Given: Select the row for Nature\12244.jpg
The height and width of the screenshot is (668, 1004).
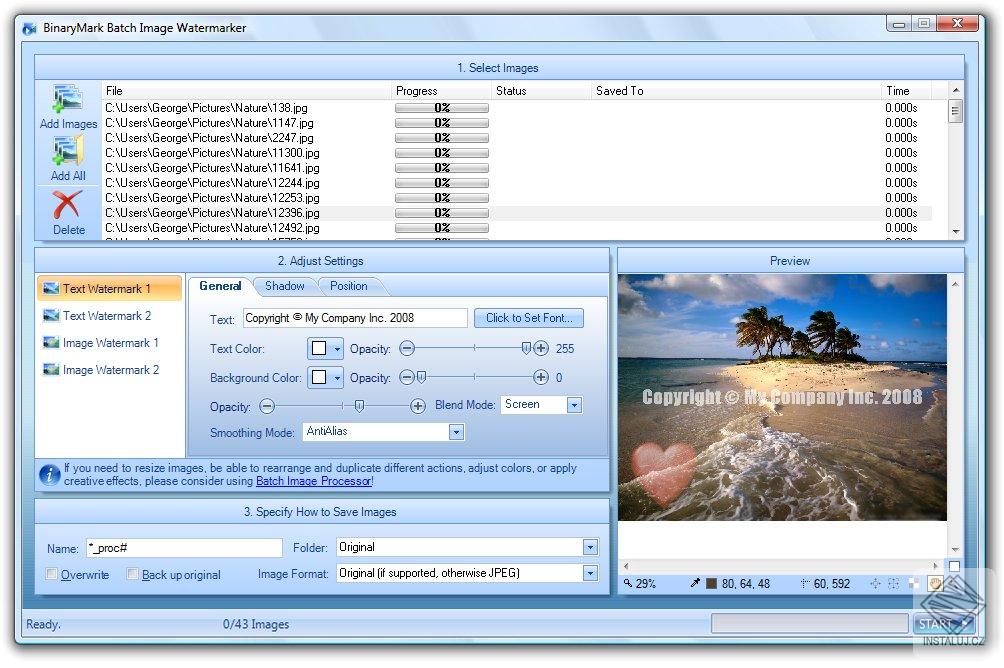Looking at the screenshot, I should [517, 183].
